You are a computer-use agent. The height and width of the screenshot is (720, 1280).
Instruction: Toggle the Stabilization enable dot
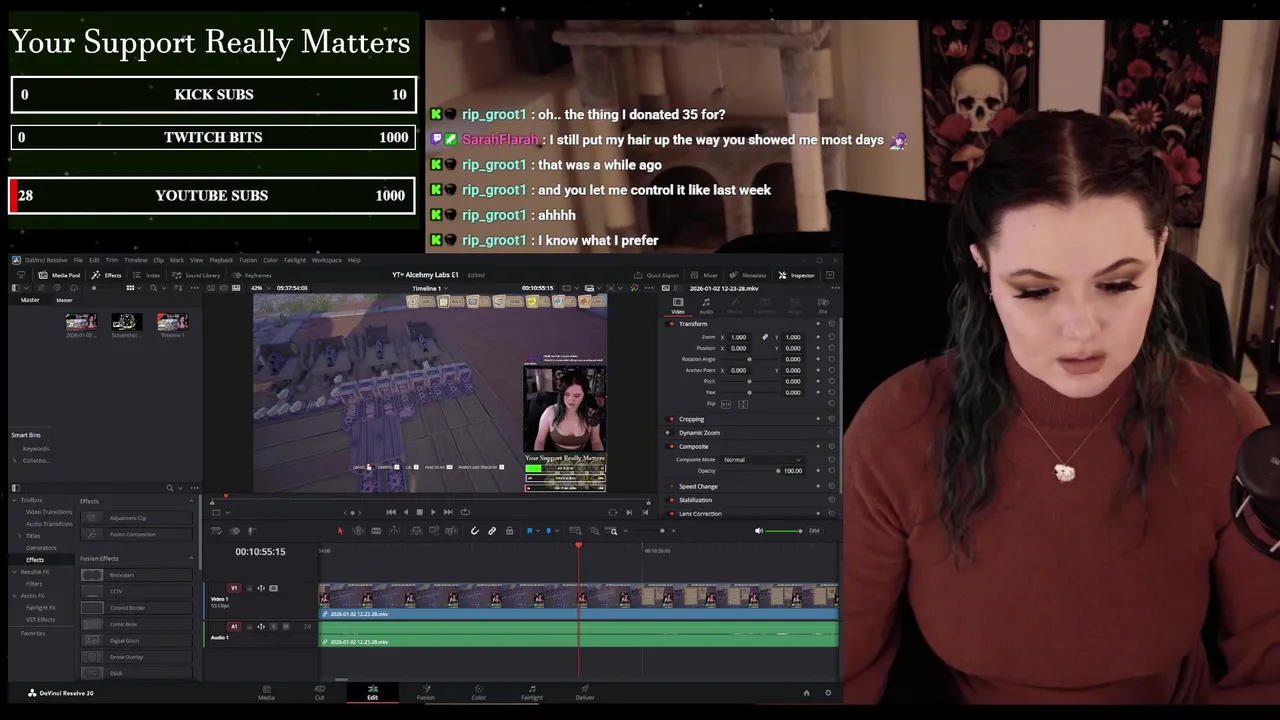[x=672, y=500]
